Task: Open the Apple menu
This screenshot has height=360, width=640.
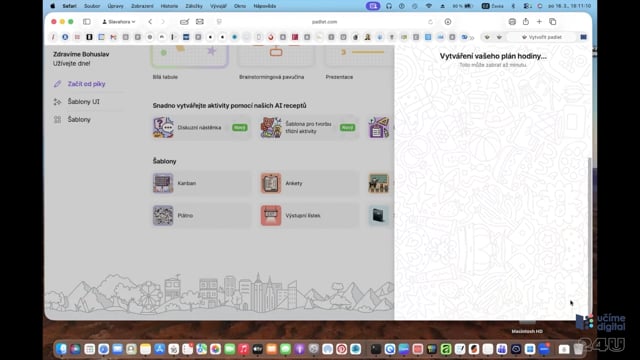Action: 53,6
